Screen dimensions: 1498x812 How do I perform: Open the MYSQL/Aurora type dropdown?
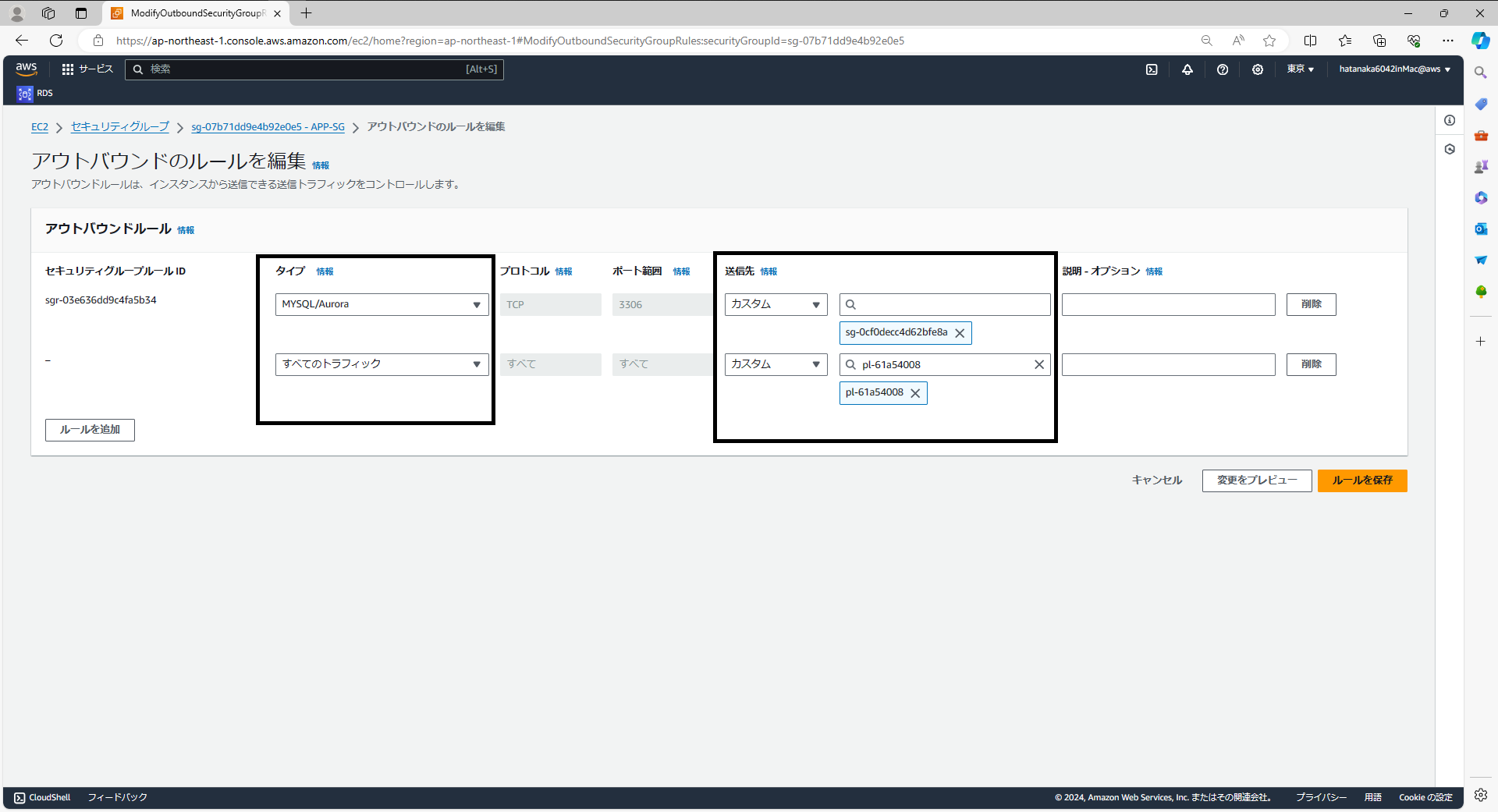382,304
